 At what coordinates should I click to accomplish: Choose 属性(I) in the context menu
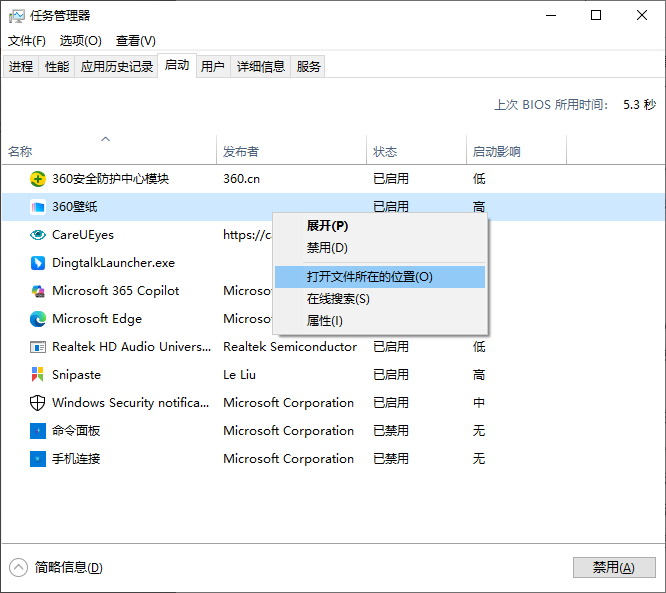click(380, 321)
